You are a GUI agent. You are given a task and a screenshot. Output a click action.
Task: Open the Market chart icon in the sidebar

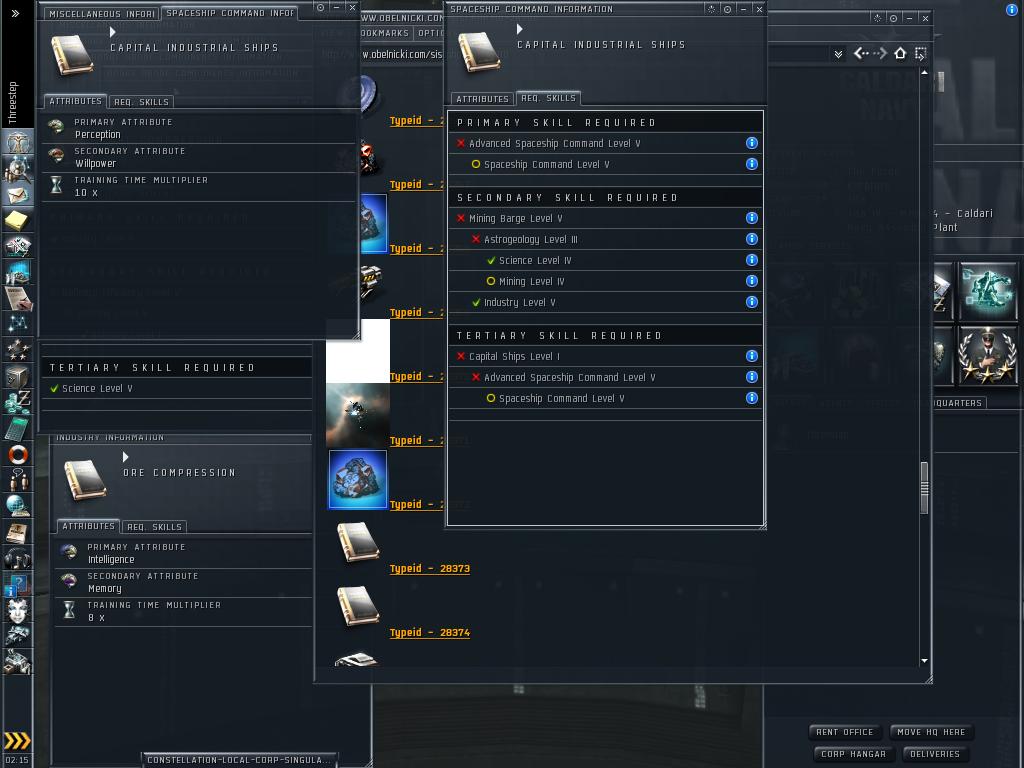[18, 272]
